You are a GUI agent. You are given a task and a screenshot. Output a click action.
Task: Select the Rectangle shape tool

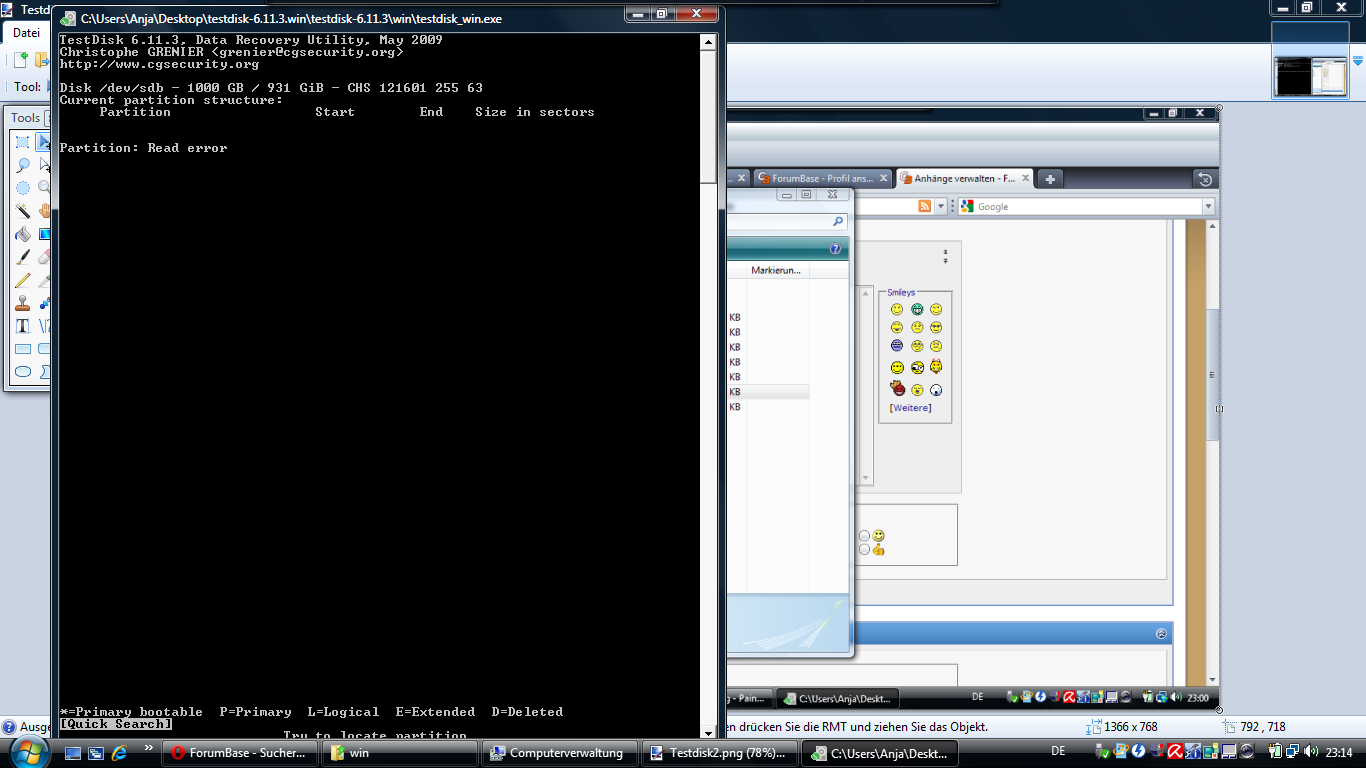22,349
